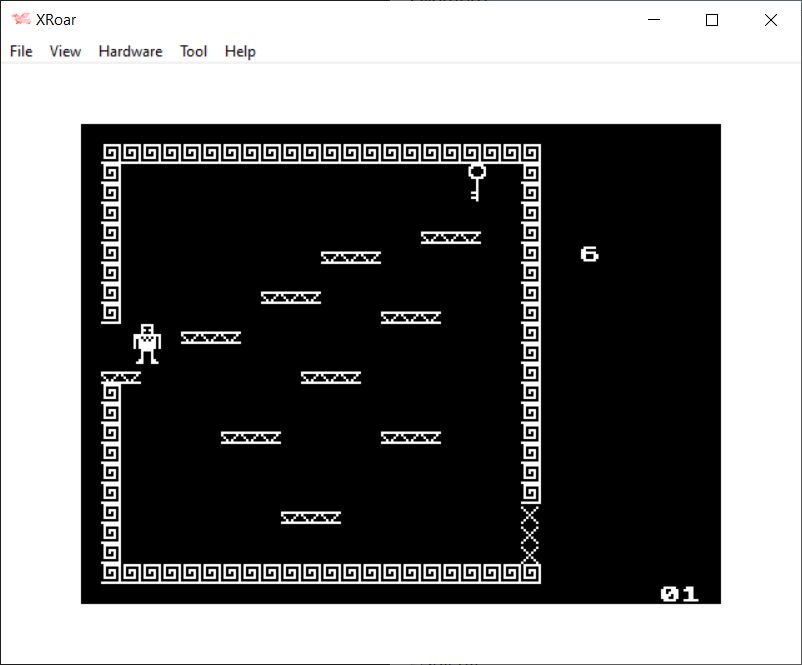802x665 pixels.
Task: Click the top-left corner border tile
Action: [111, 153]
